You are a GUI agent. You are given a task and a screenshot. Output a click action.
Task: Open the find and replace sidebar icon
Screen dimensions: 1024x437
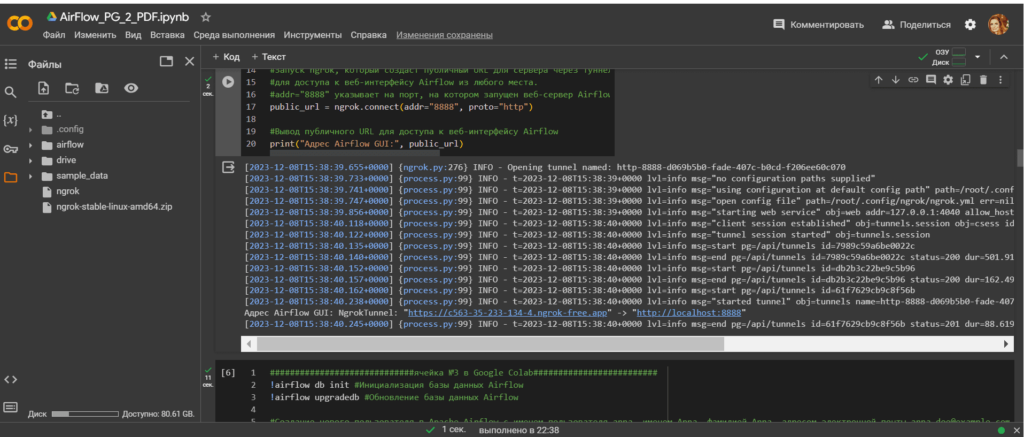10,92
